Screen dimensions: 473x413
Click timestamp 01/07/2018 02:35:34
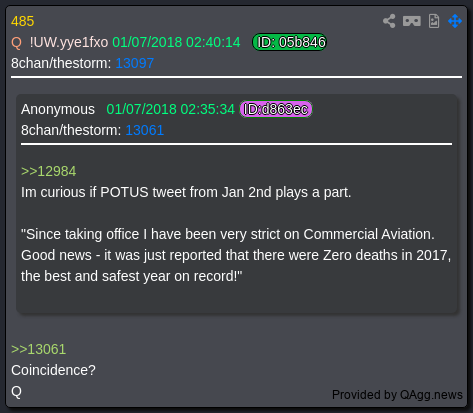point(171,109)
